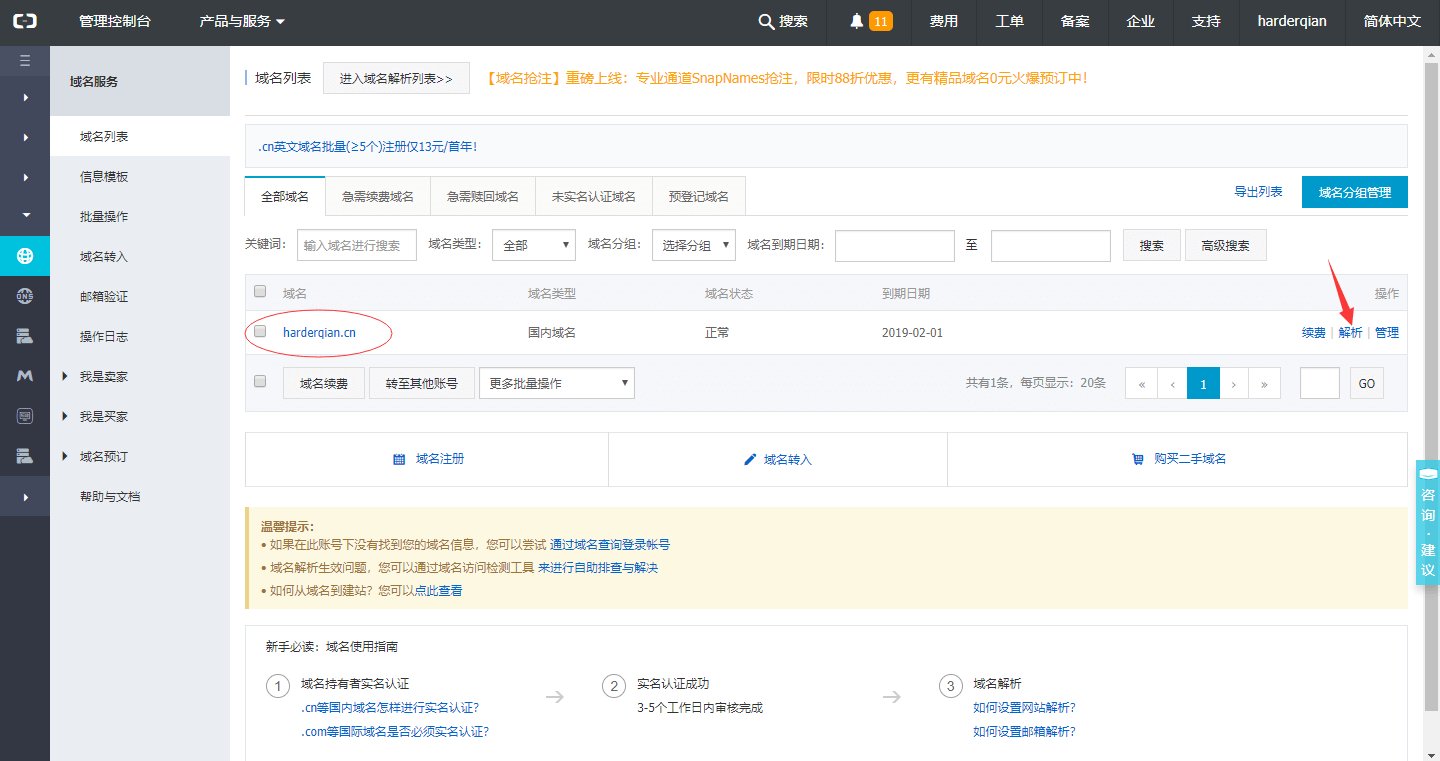This screenshot has height=761, width=1440.
Task: Click the expiry start date field
Action: point(895,245)
